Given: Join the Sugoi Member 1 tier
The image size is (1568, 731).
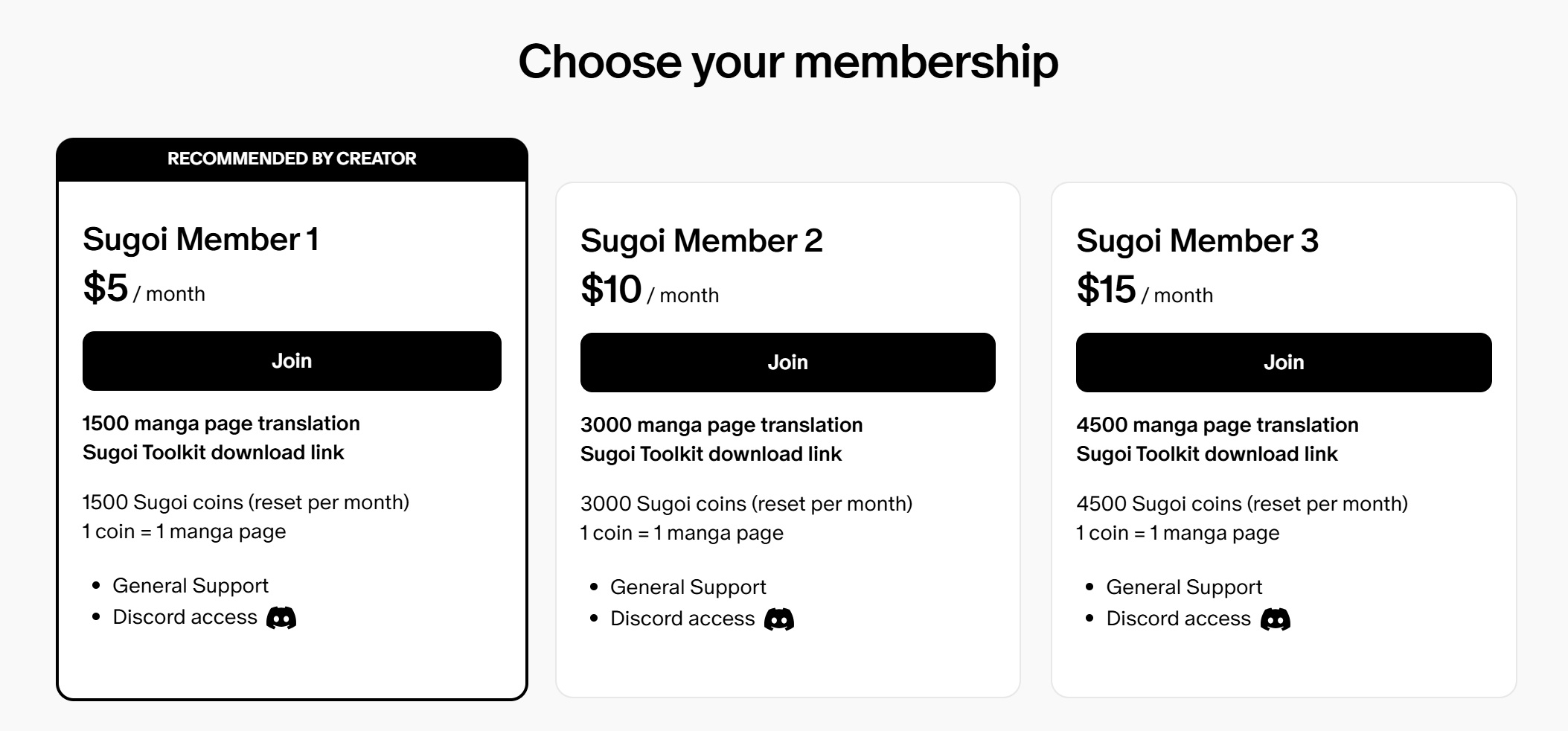Looking at the screenshot, I should point(292,361).
